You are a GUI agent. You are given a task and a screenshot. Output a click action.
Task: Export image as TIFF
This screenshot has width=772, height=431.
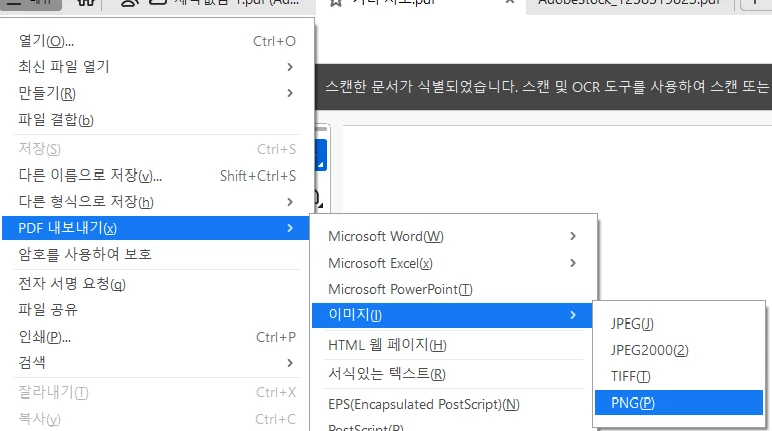coord(679,376)
